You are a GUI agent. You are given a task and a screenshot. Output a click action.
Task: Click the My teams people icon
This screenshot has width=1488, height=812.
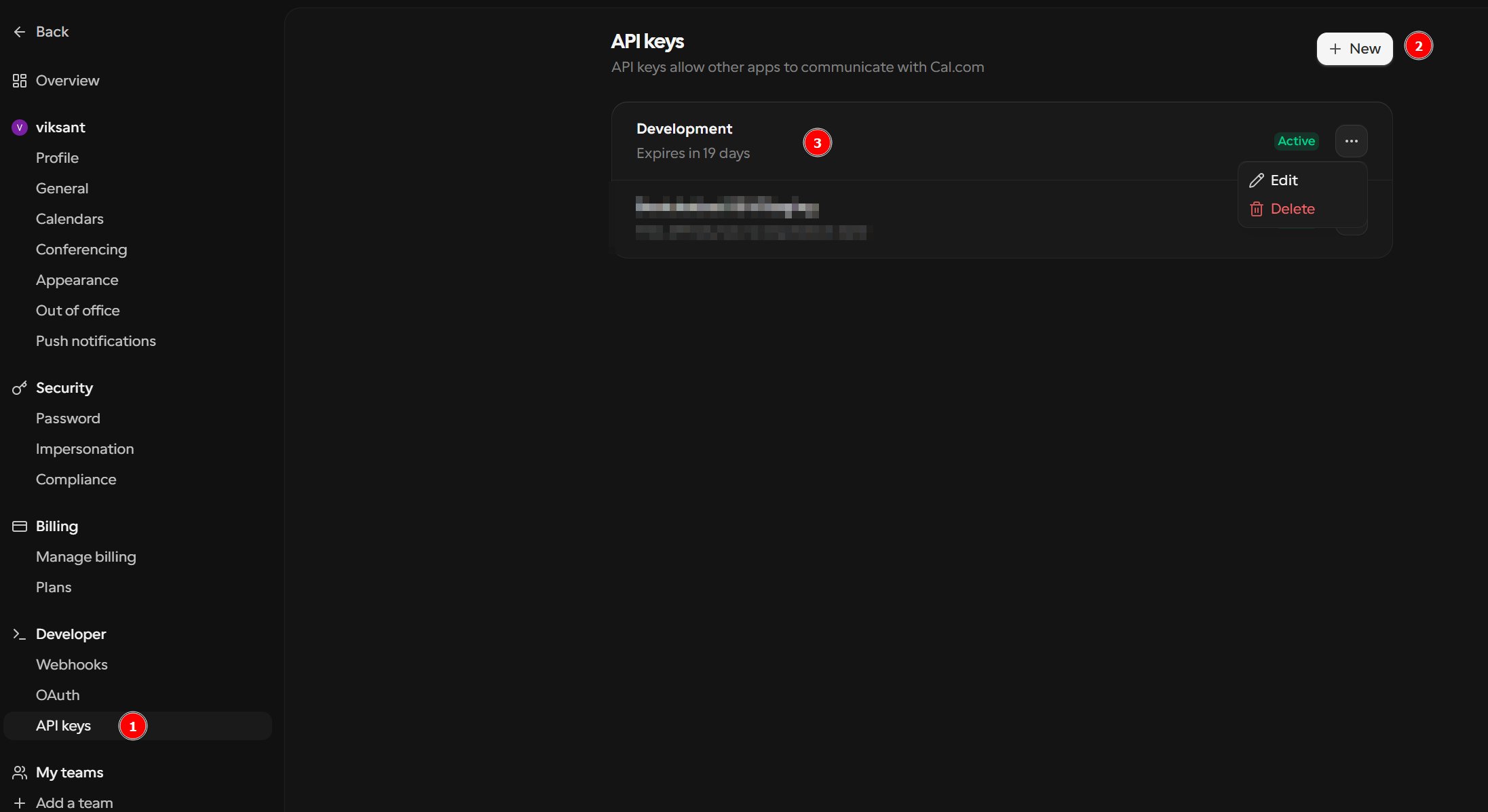point(20,773)
